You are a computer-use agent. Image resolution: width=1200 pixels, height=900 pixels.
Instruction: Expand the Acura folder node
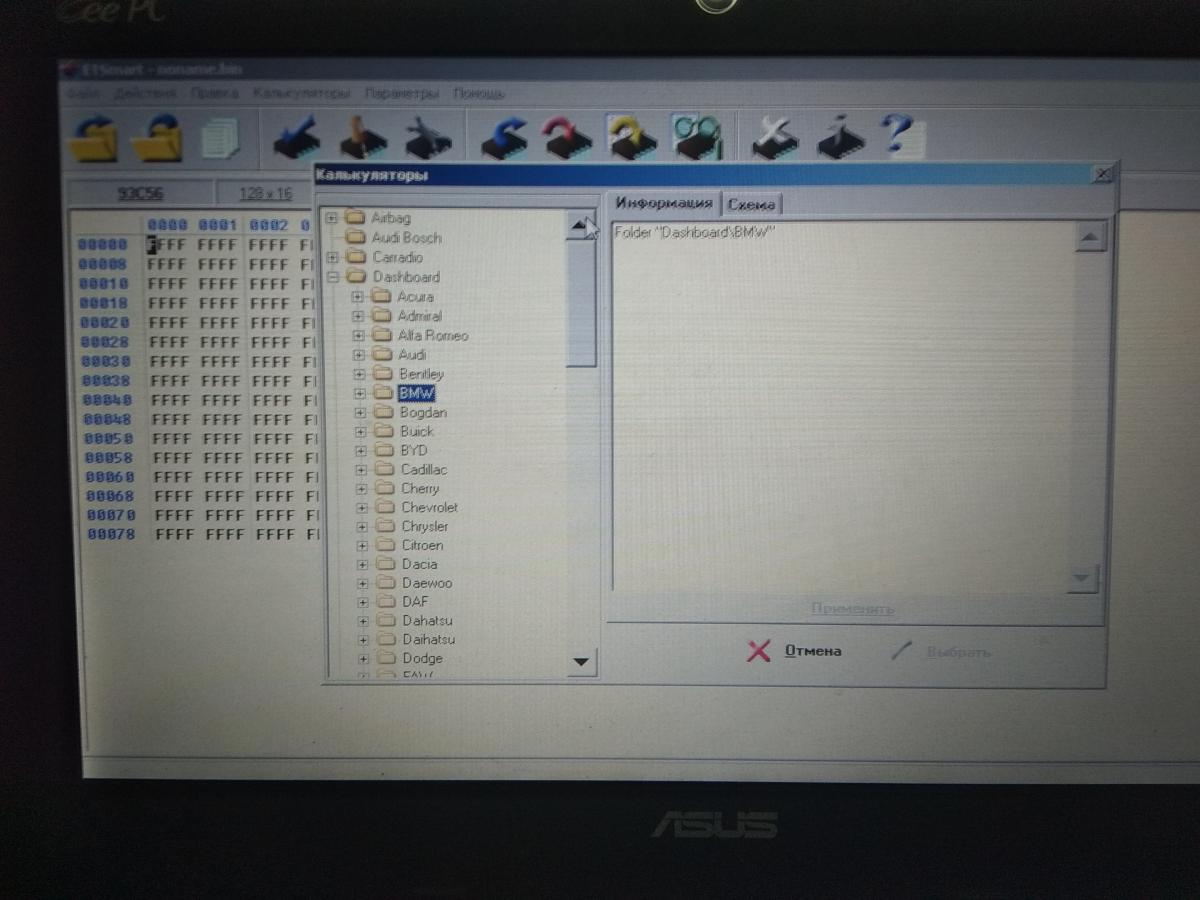(x=359, y=297)
